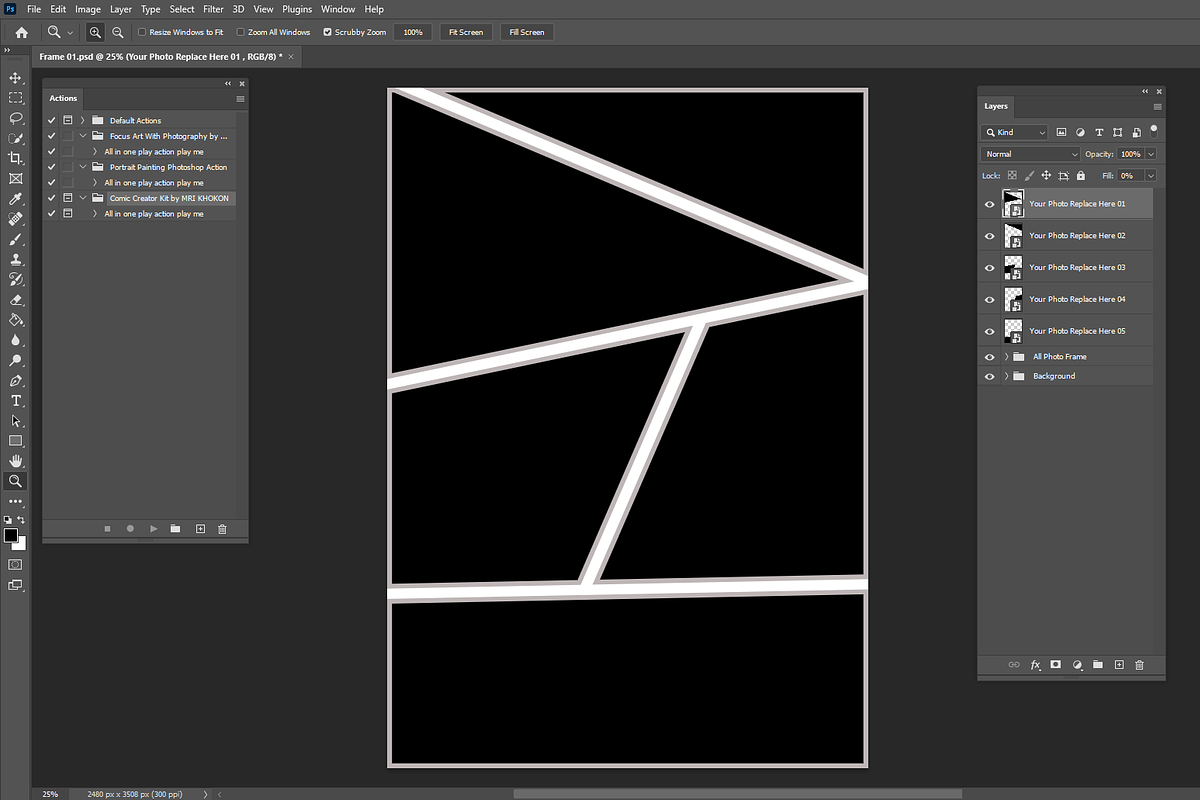This screenshot has height=800, width=1200.
Task: Add a layer mask in Layers panel
Action: pyautogui.click(x=1056, y=664)
